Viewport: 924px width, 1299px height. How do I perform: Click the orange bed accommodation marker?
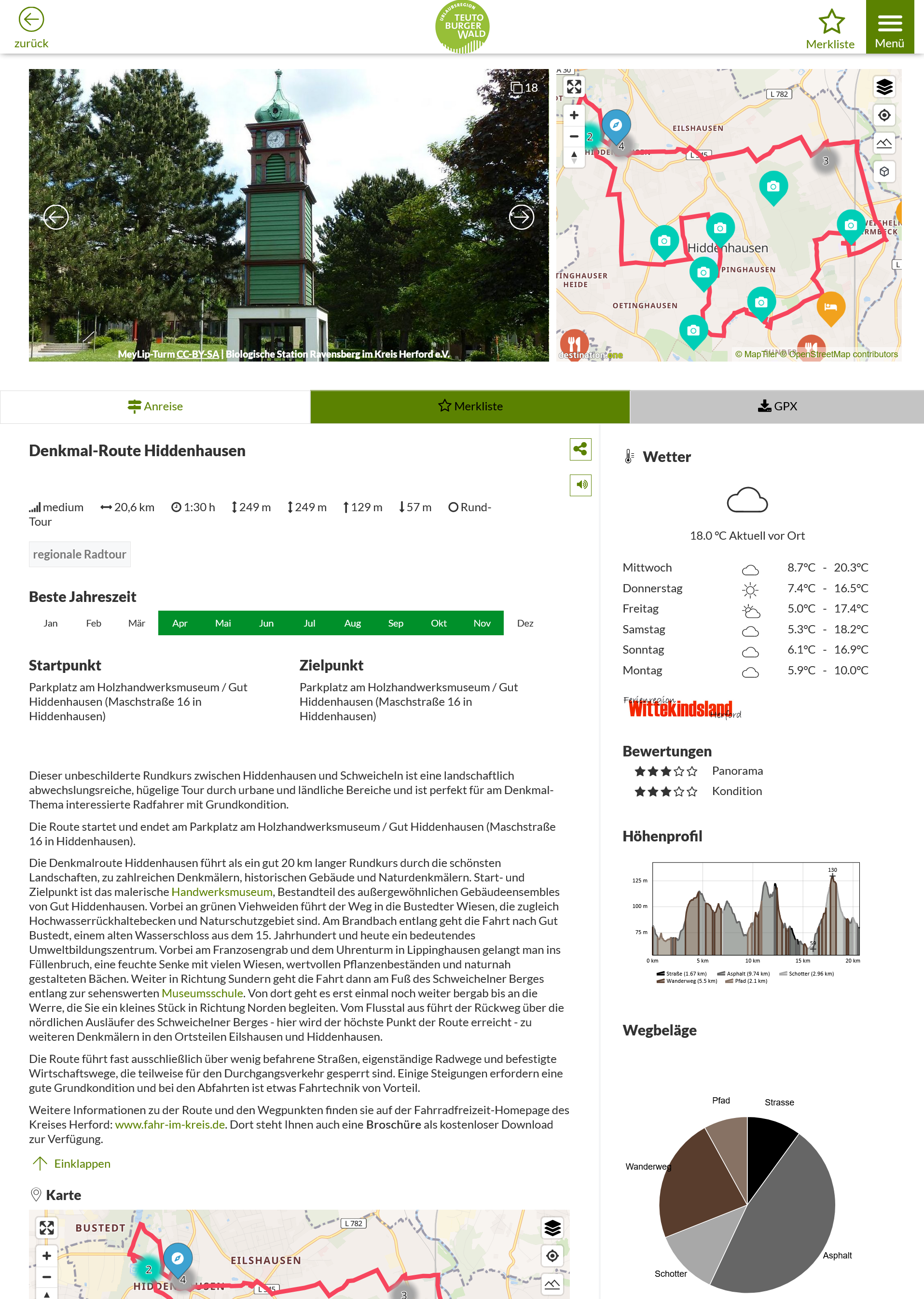[x=831, y=308]
